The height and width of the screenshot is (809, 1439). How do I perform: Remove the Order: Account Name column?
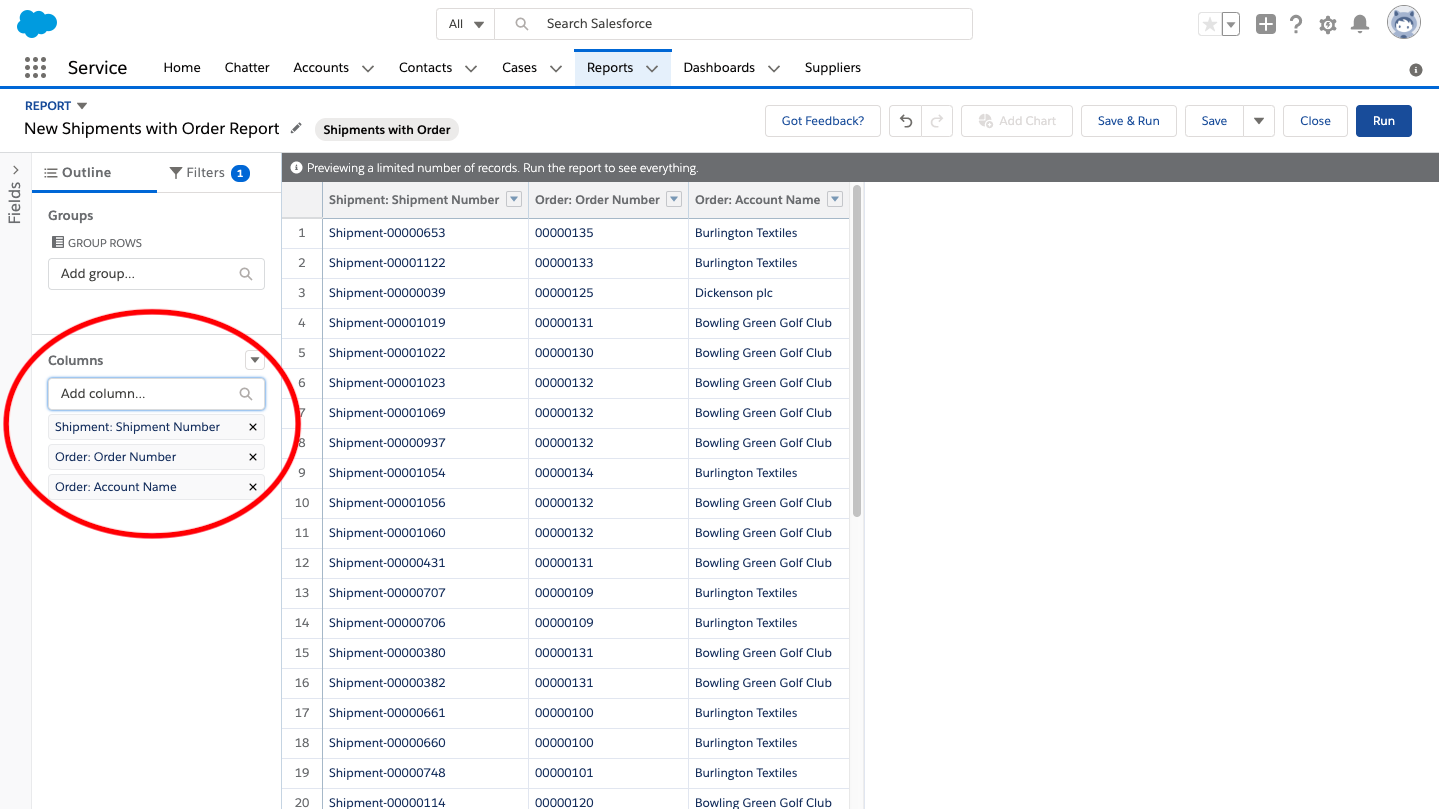coord(253,487)
